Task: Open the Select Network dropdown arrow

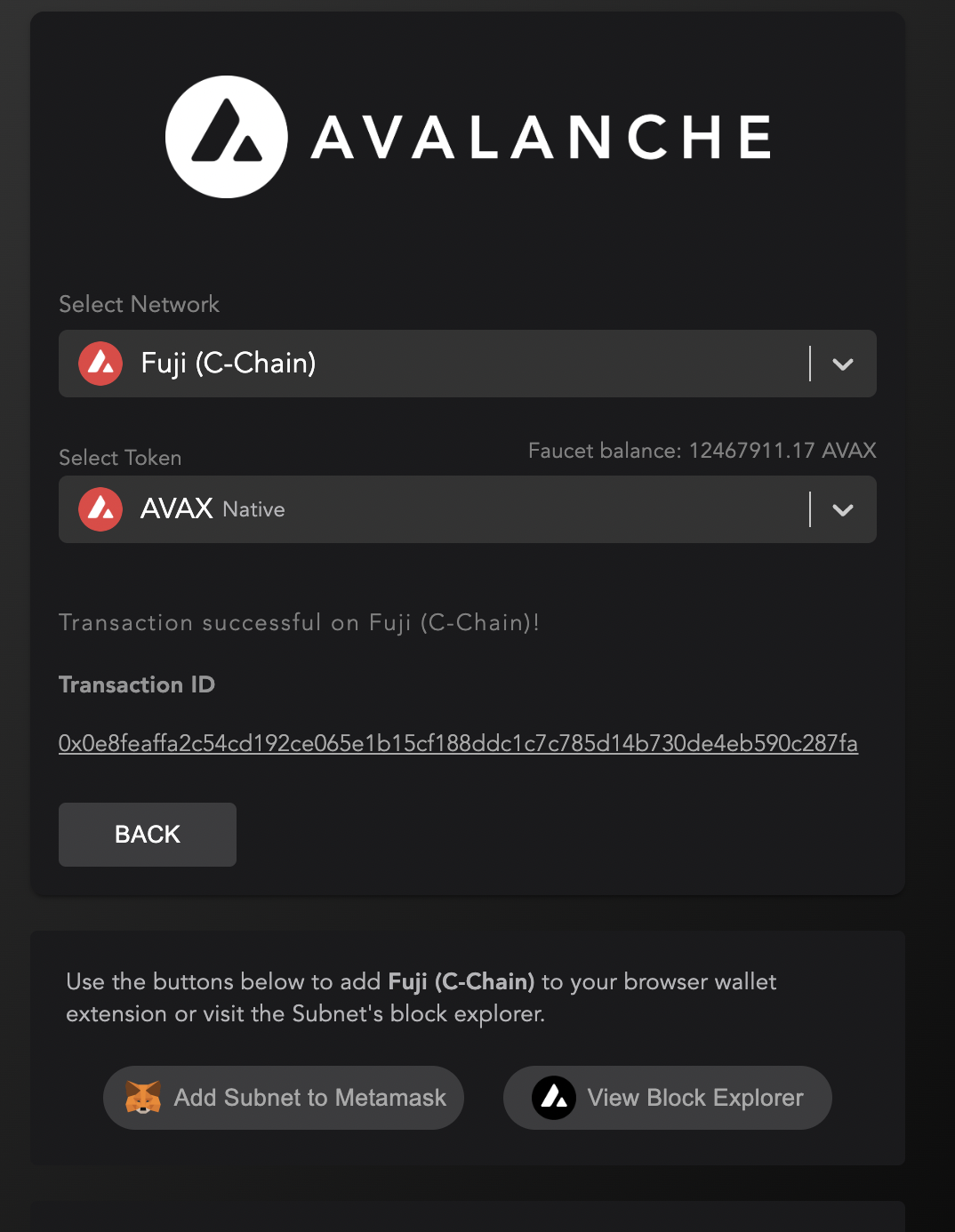Action: click(x=842, y=364)
